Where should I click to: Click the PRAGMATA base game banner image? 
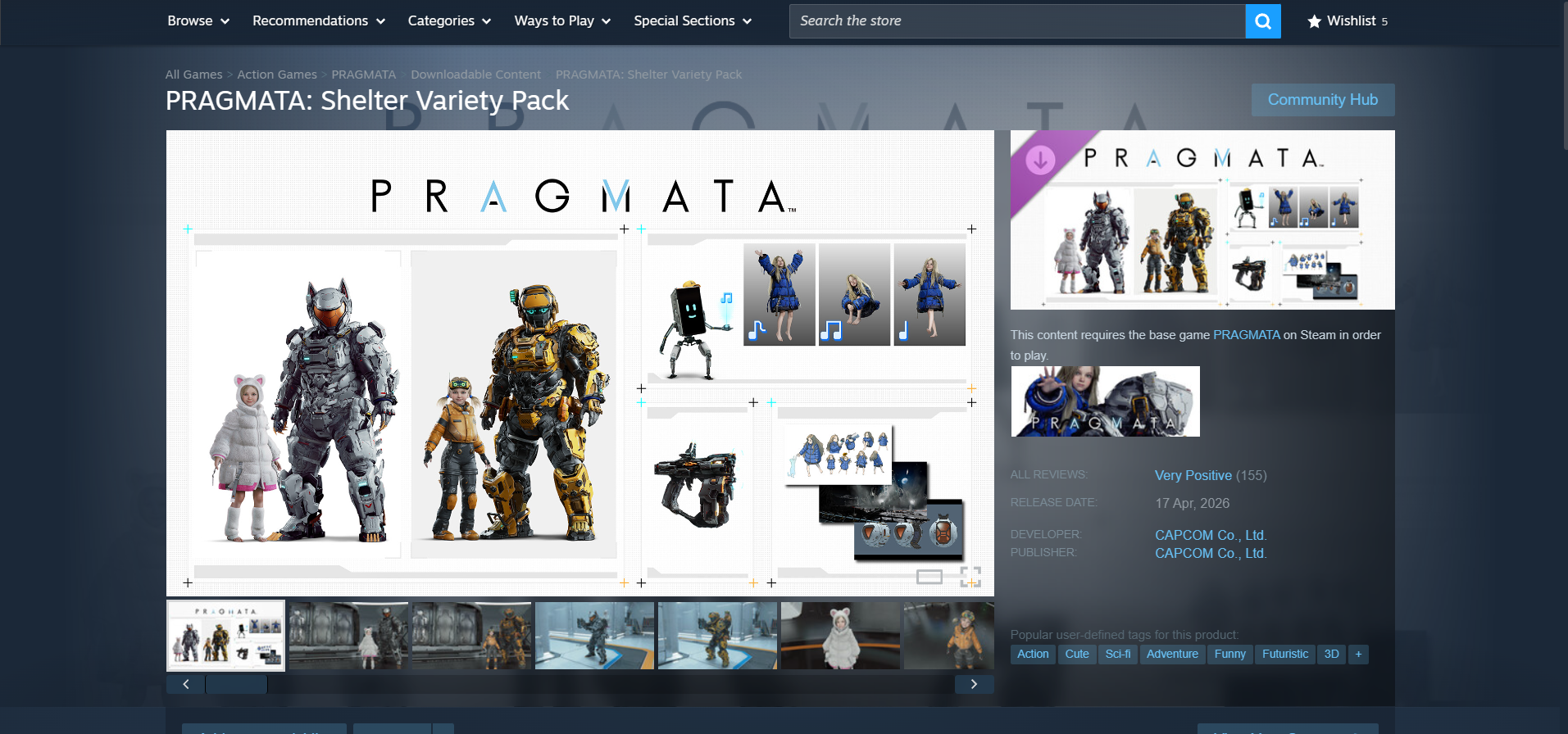click(1106, 401)
